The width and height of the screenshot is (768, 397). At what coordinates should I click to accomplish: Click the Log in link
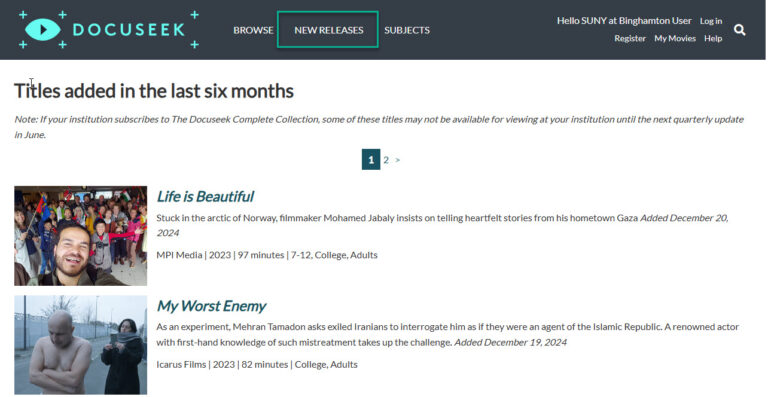pyautogui.click(x=711, y=21)
